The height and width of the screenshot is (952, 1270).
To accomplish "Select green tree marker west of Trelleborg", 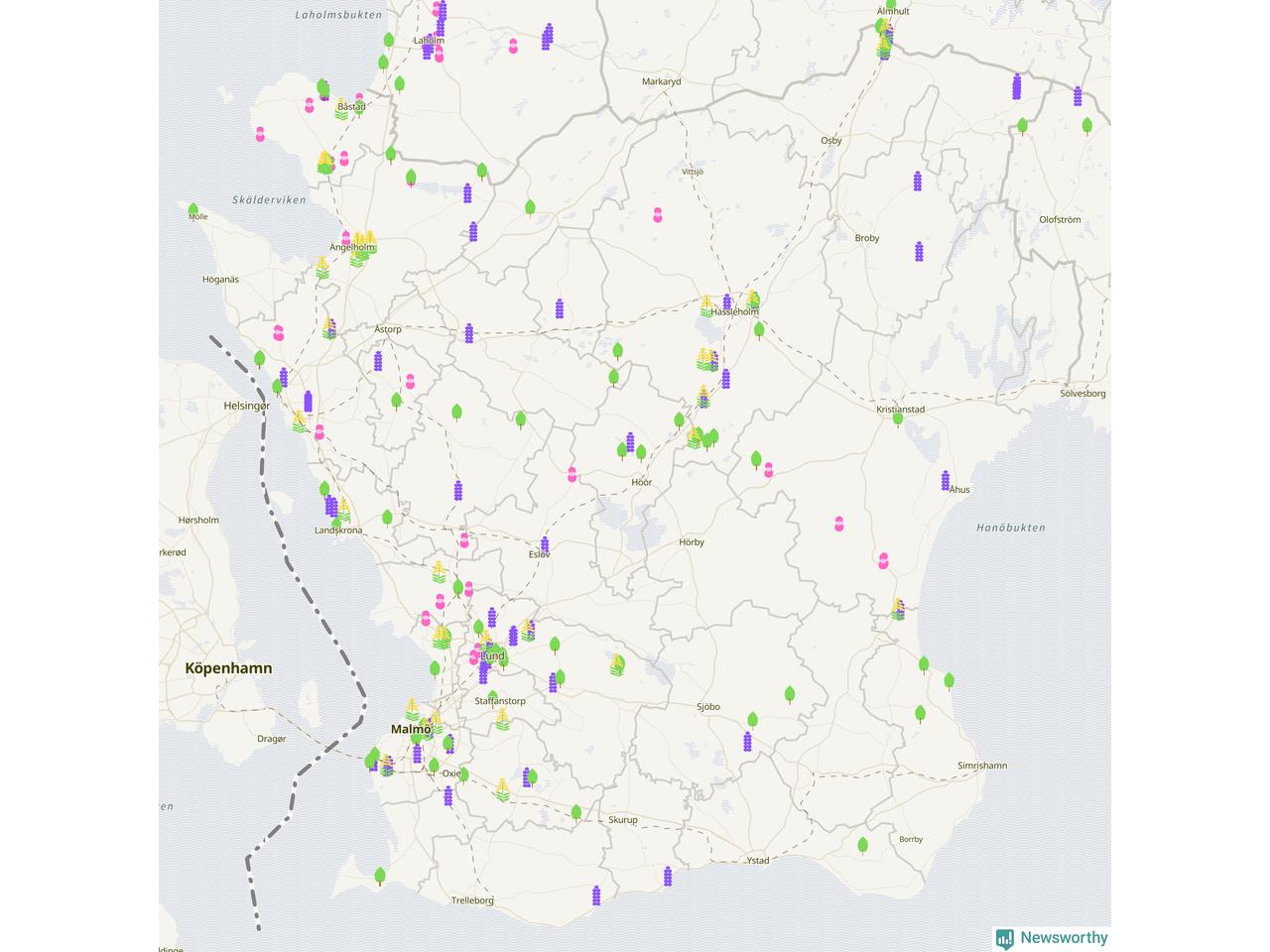I will [x=380, y=876].
